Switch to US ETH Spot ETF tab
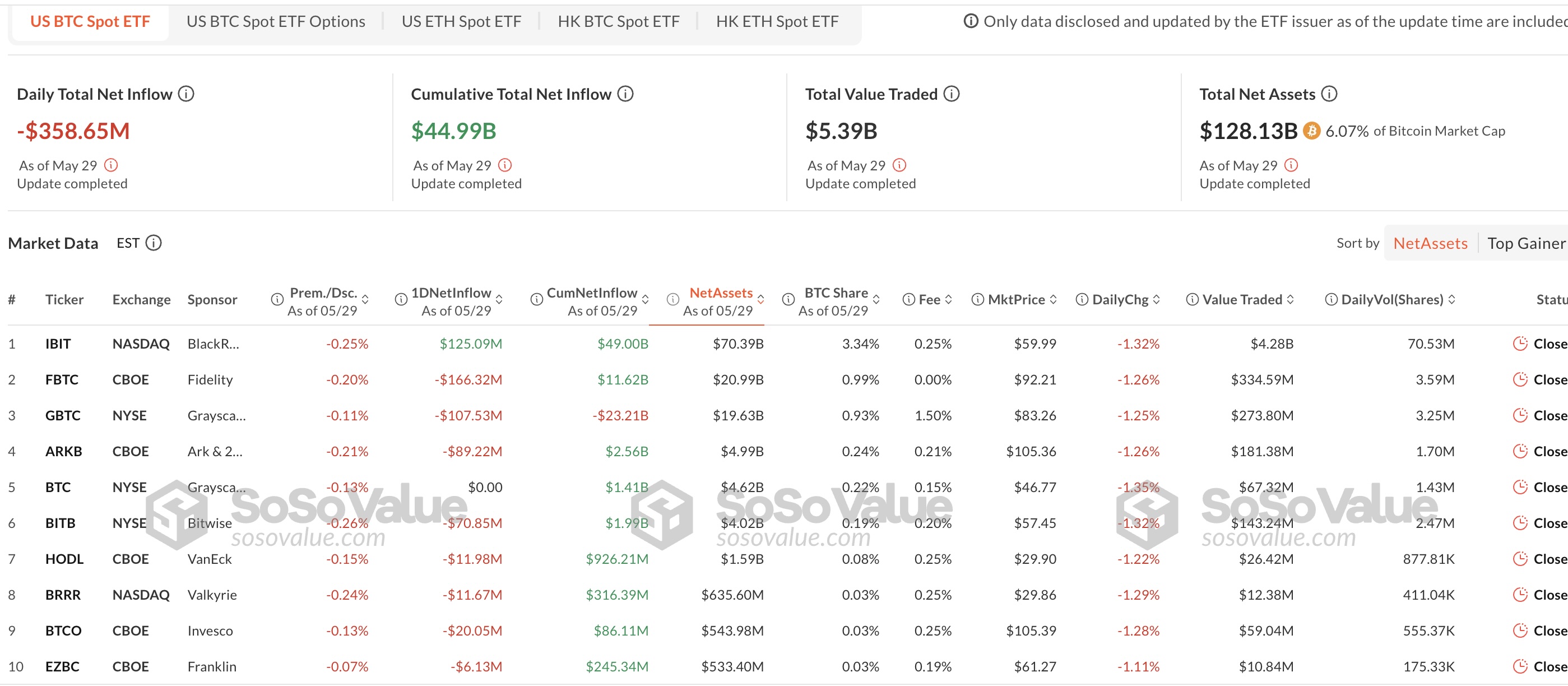The width and height of the screenshot is (1568, 686). point(461,21)
